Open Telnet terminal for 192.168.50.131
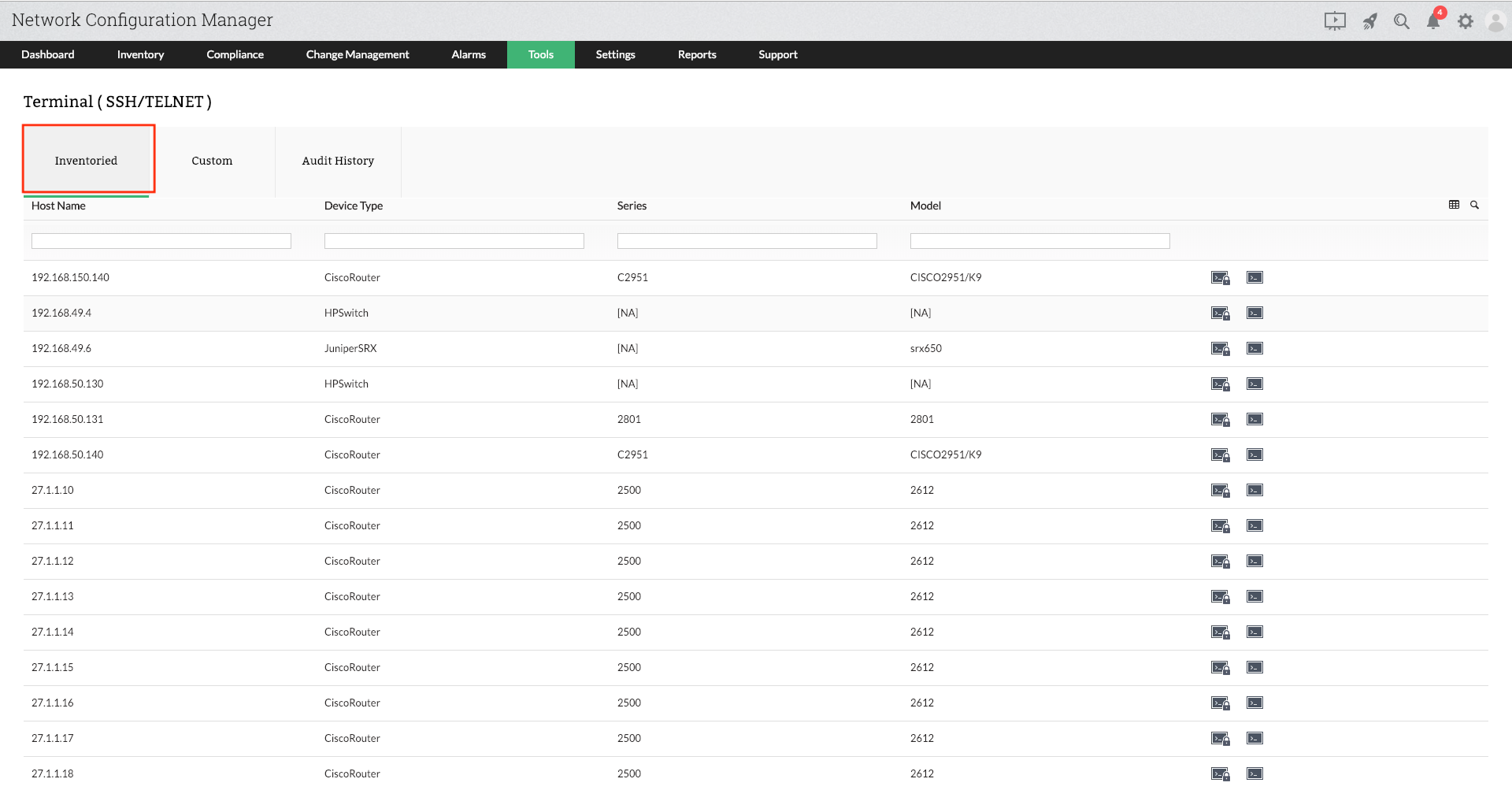 [1254, 419]
